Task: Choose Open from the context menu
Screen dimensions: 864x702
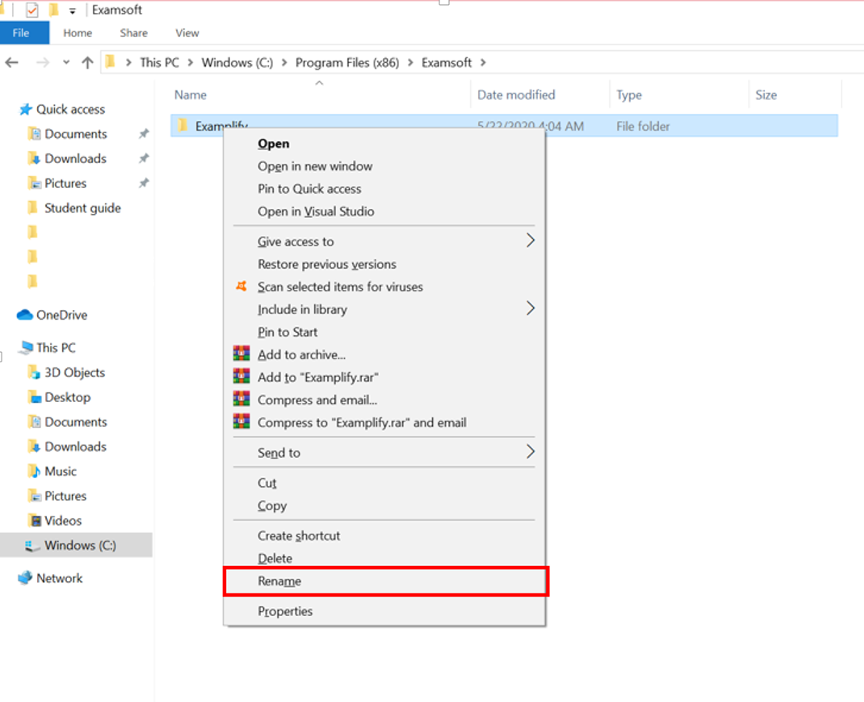Action: 384,144
